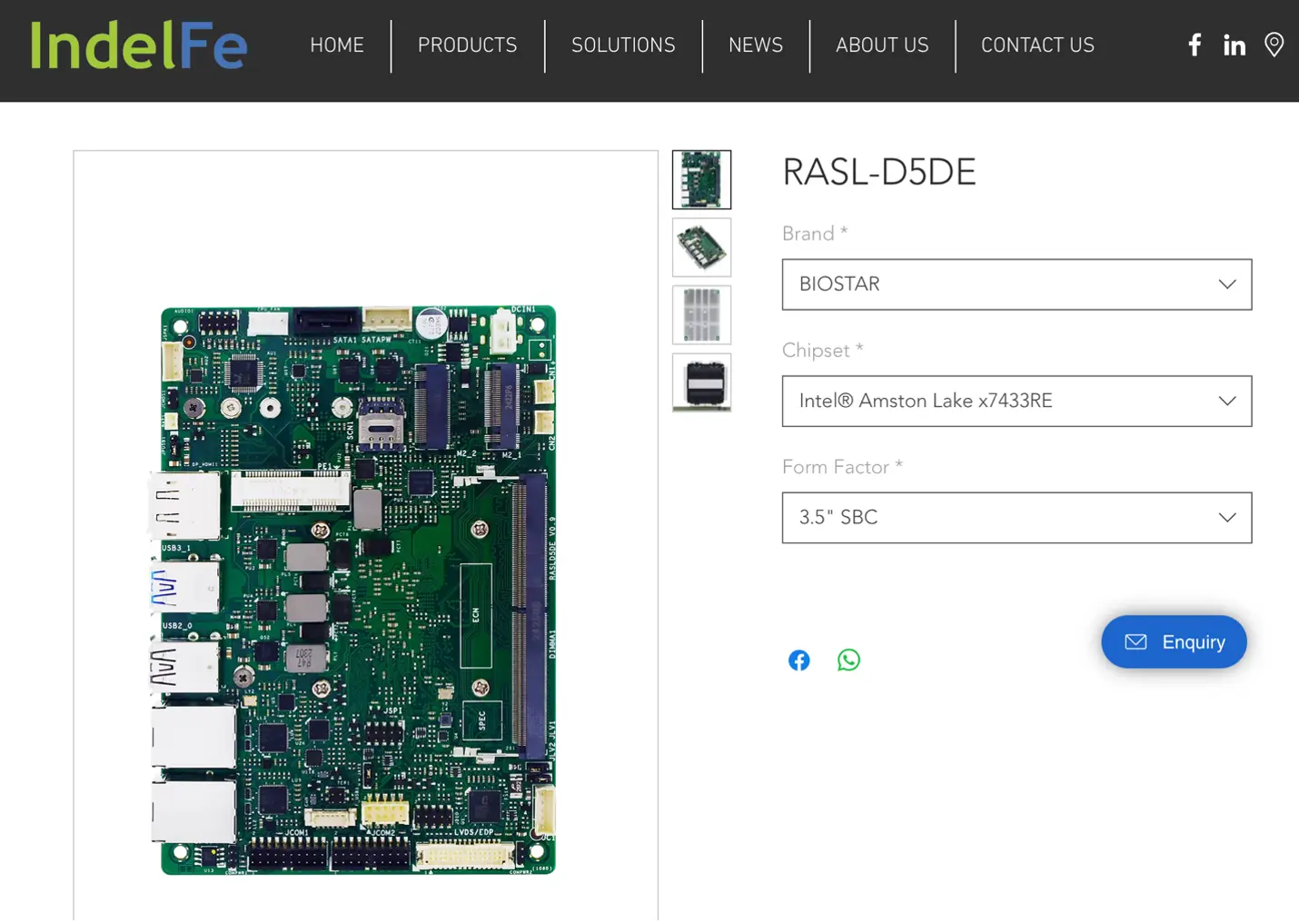Select second angled board thumbnail

701,247
